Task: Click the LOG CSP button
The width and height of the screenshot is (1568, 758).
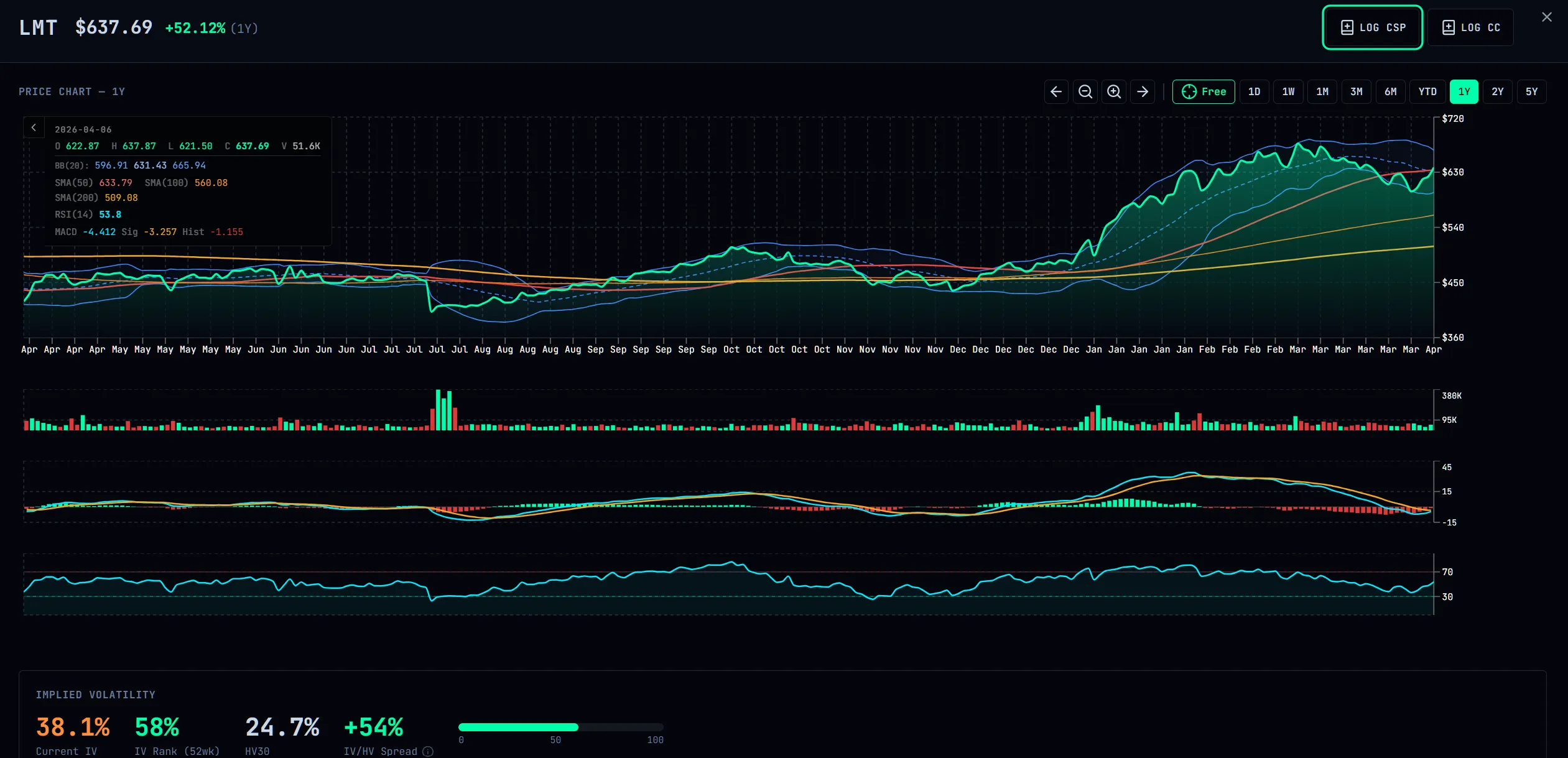Action: point(1373,27)
